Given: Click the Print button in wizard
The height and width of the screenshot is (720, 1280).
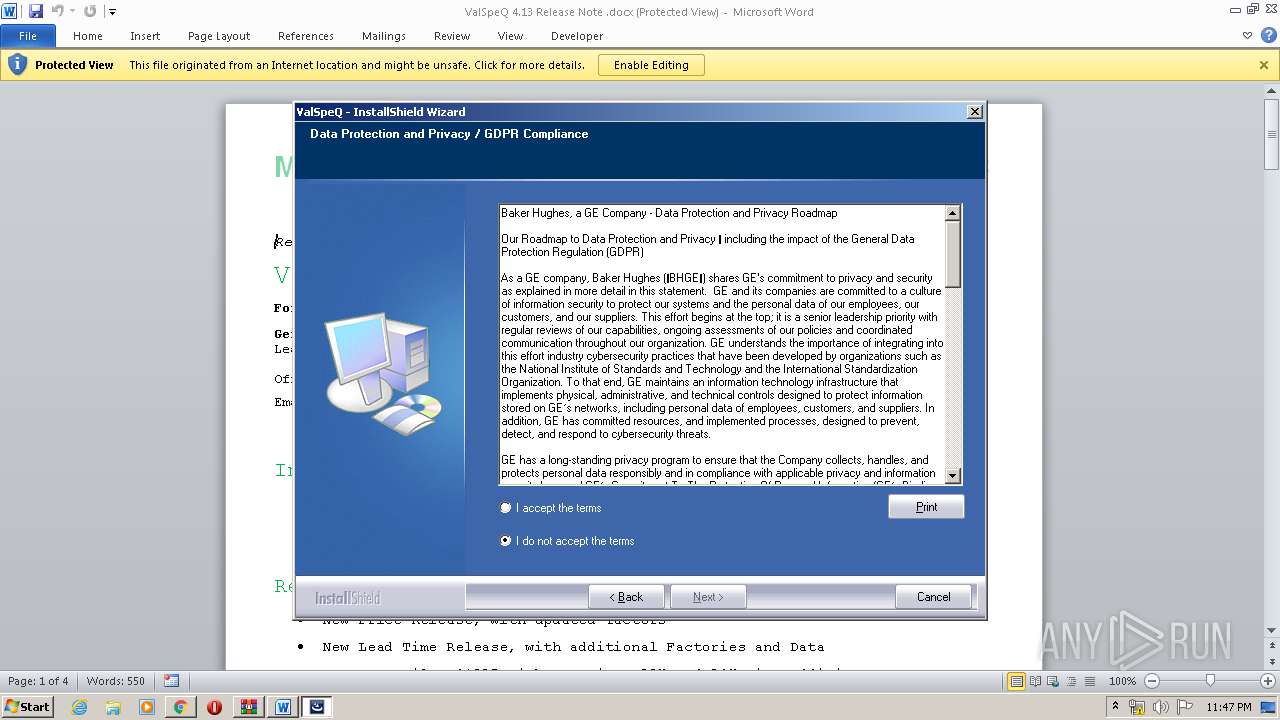Looking at the screenshot, I should pyautogui.click(x=926, y=507).
